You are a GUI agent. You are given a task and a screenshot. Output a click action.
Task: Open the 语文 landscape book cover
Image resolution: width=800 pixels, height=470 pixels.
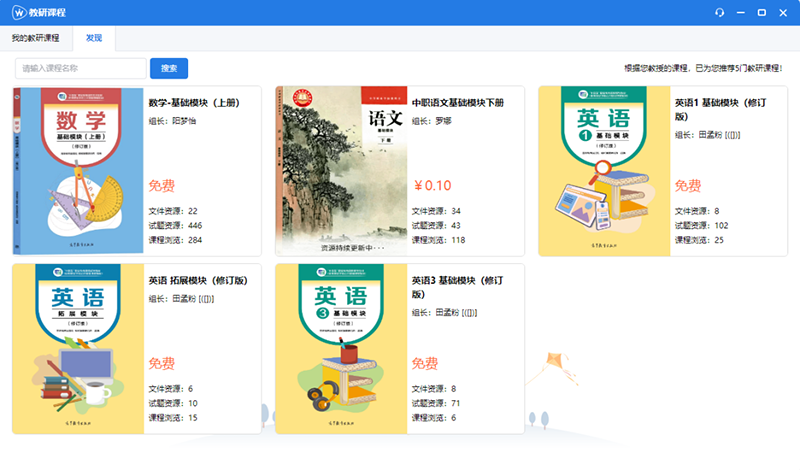pos(340,171)
